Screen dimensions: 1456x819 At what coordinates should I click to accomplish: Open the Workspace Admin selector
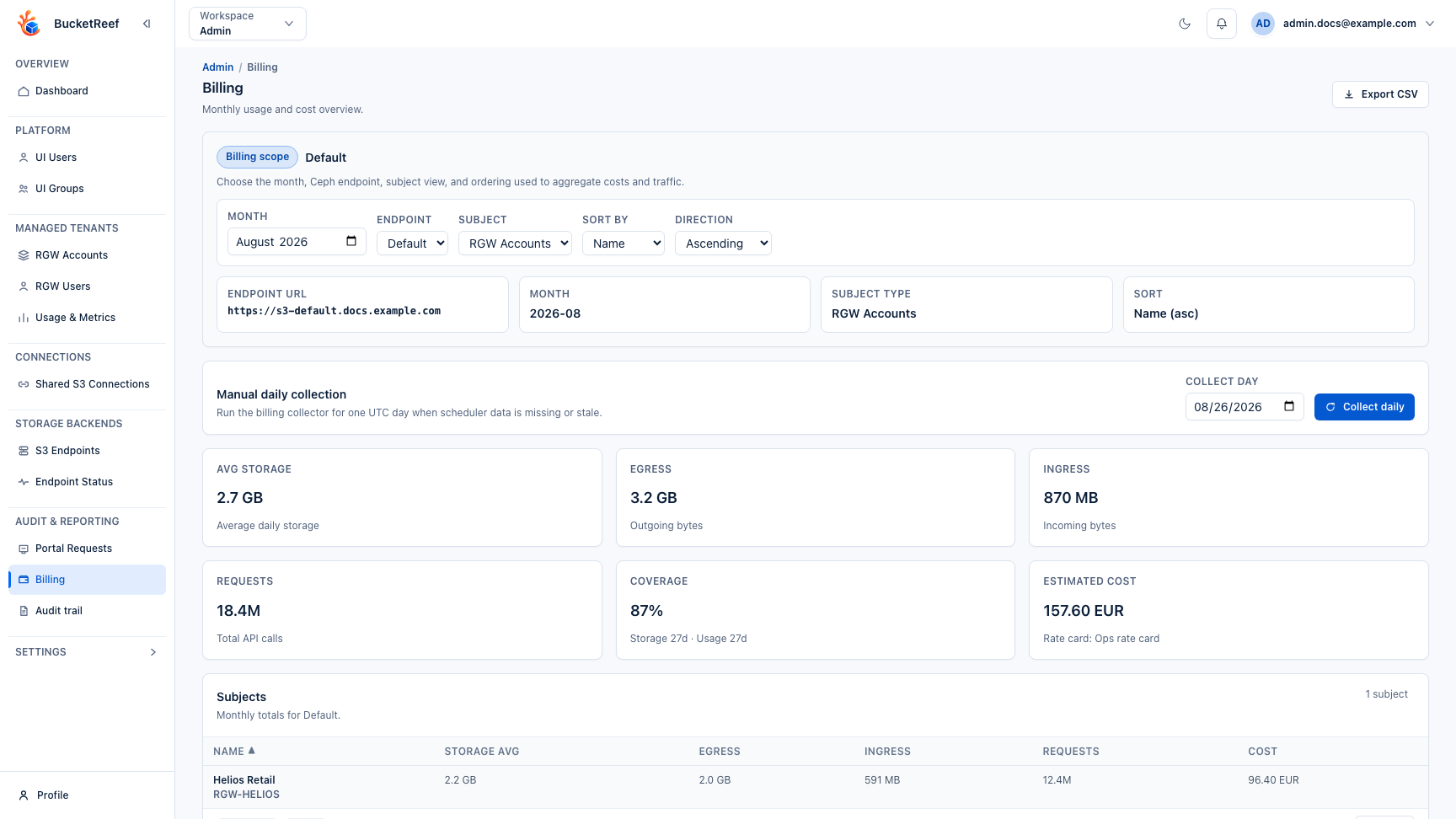(248, 24)
